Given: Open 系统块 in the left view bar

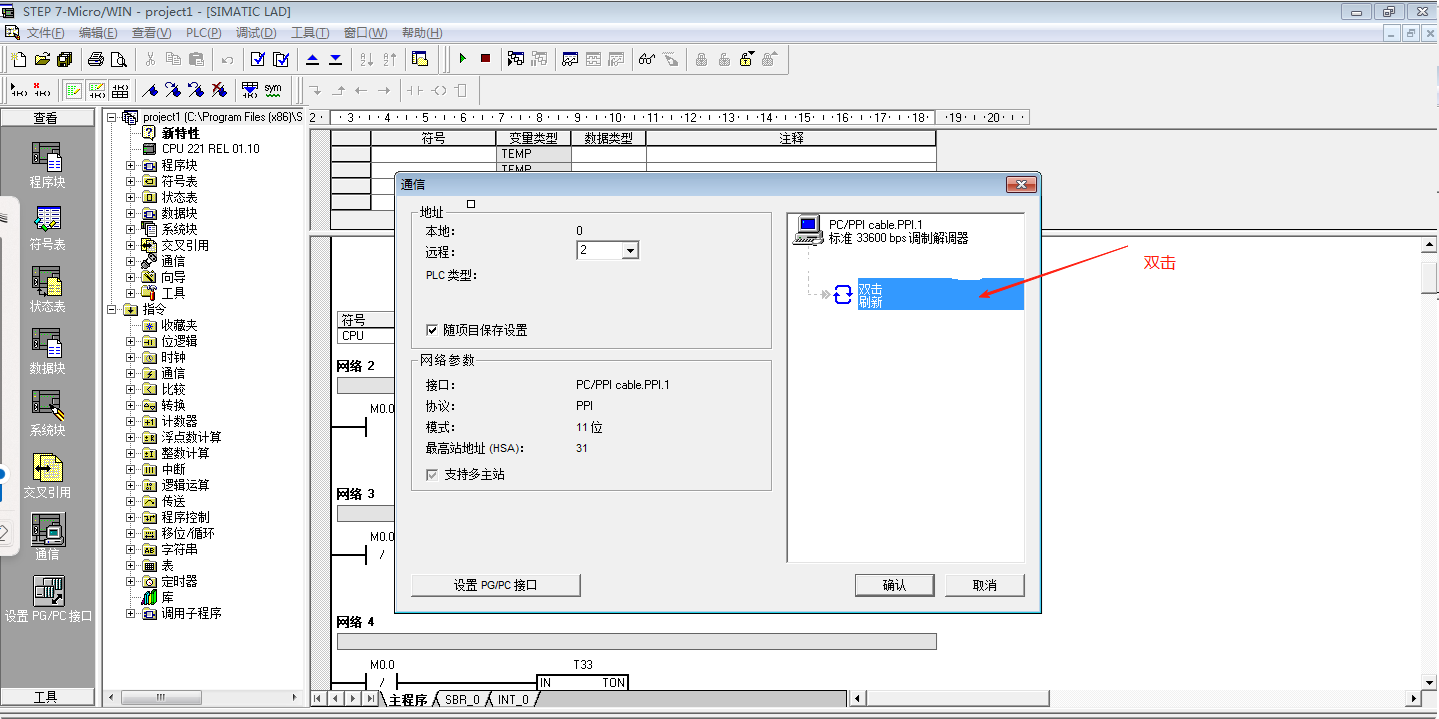Looking at the screenshot, I should pyautogui.click(x=47, y=413).
